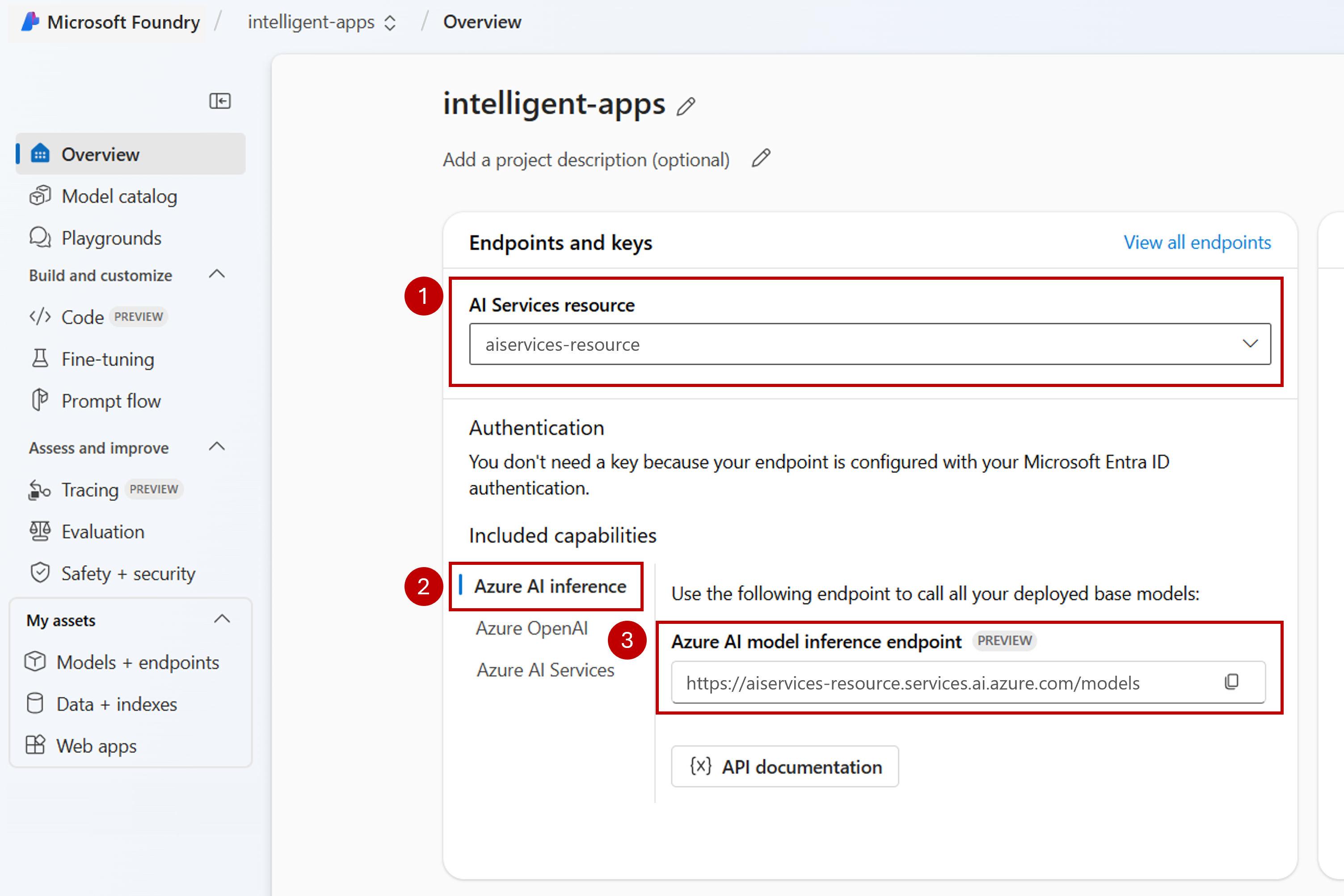Image resolution: width=1344 pixels, height=896 pixels.
Task: Copy the model inference endpoint URL
Action: (x=1231, y=681)
